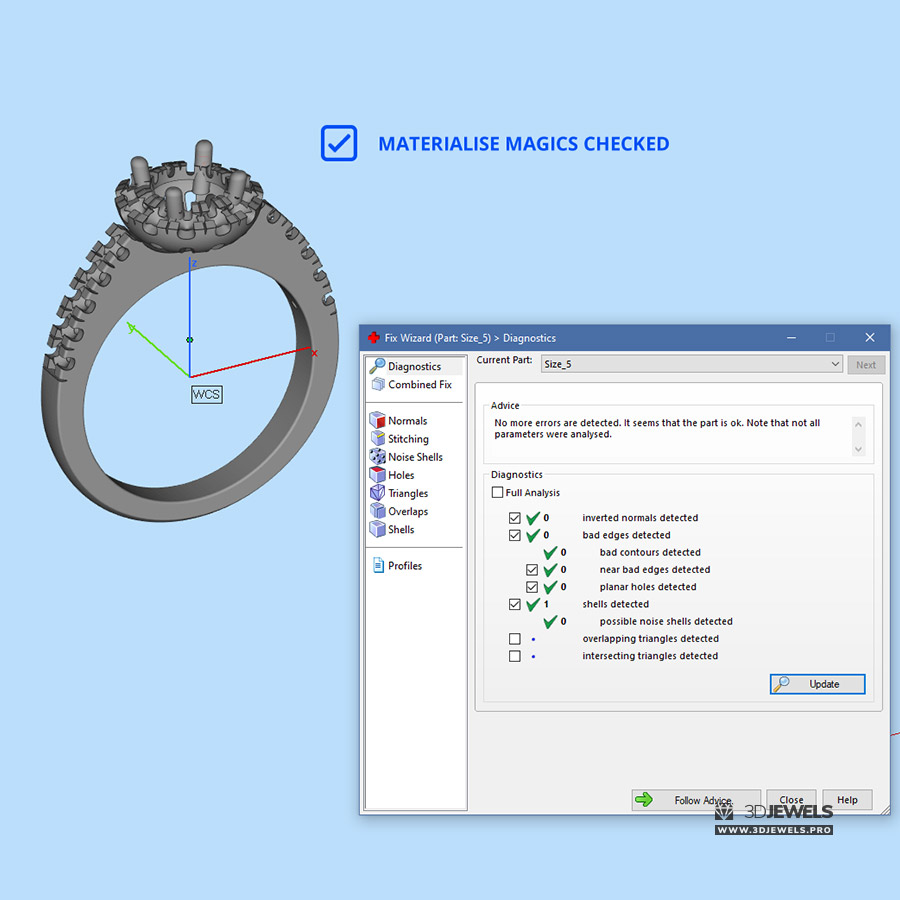This screenshot has height=900, width=900.
Task: Click the magnifier icon on Update button
Action: 781,684
